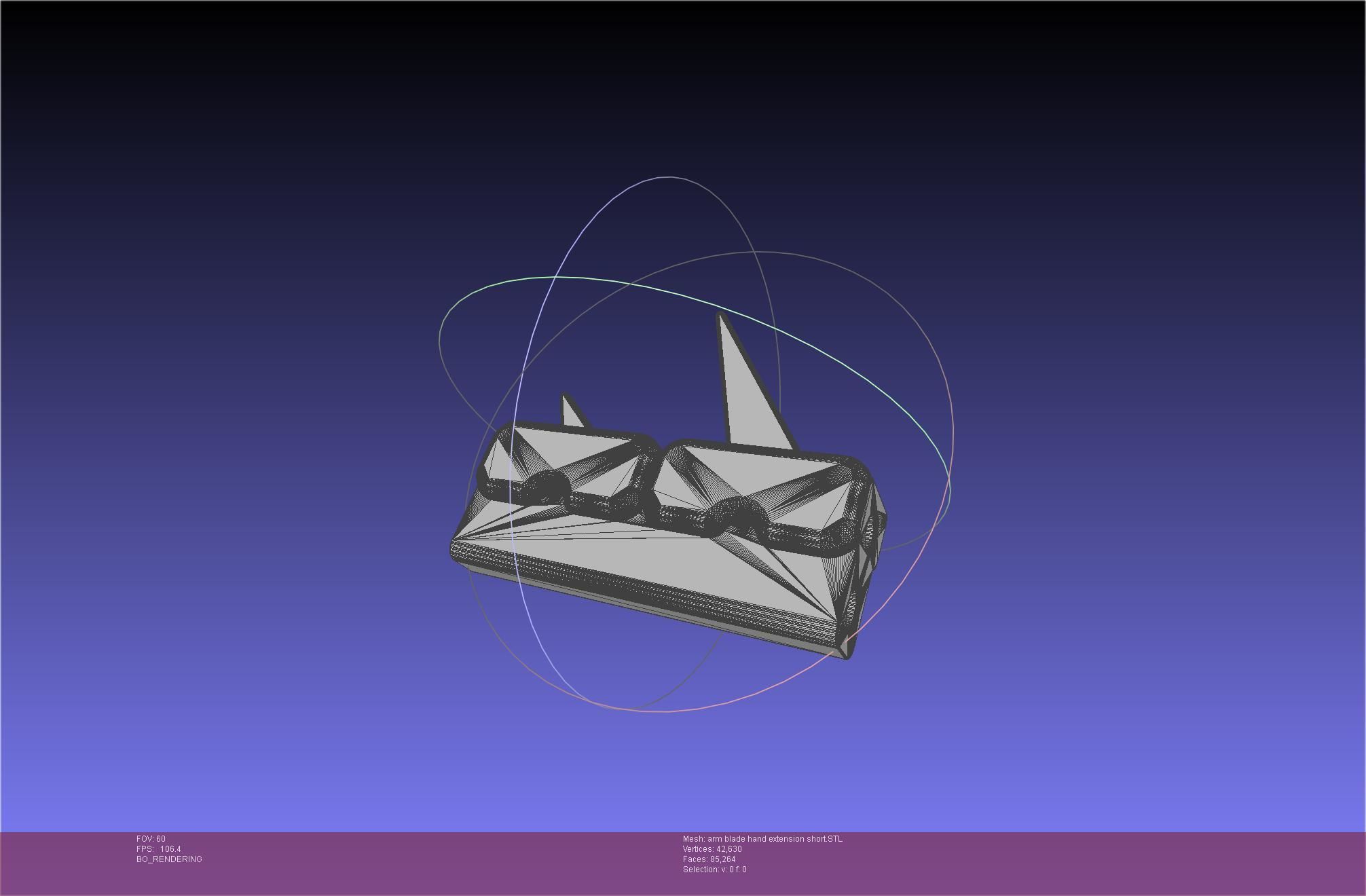Click the FOV: 60 readout
Screen dimensions: 1366x896
point(151,839)
